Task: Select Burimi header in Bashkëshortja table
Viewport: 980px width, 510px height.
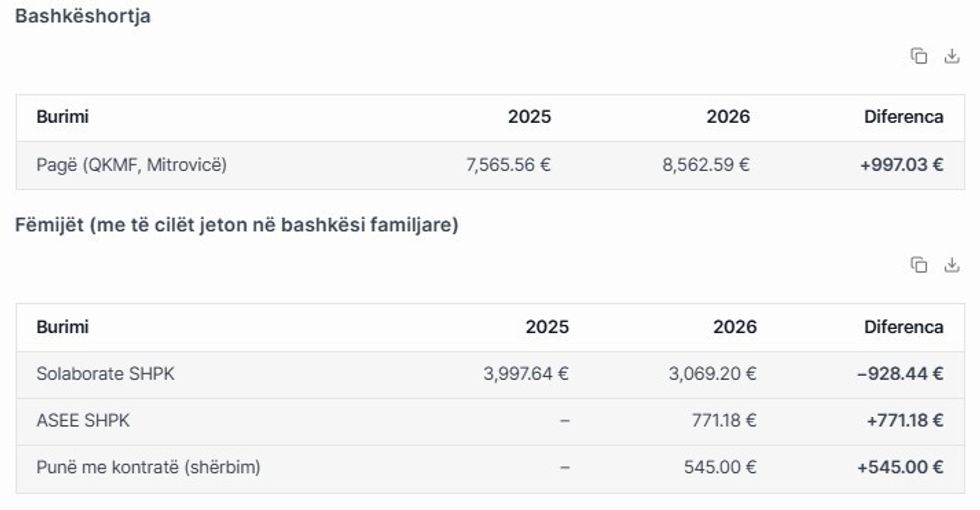Action: (x=62, y=117)
